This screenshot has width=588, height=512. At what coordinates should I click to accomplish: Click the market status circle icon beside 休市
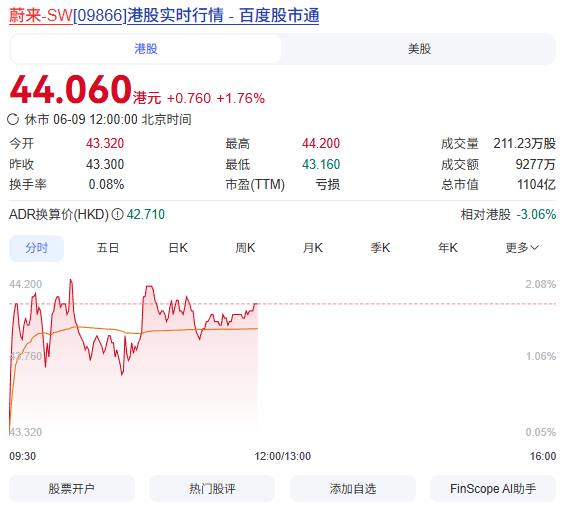tap(13, 120)
